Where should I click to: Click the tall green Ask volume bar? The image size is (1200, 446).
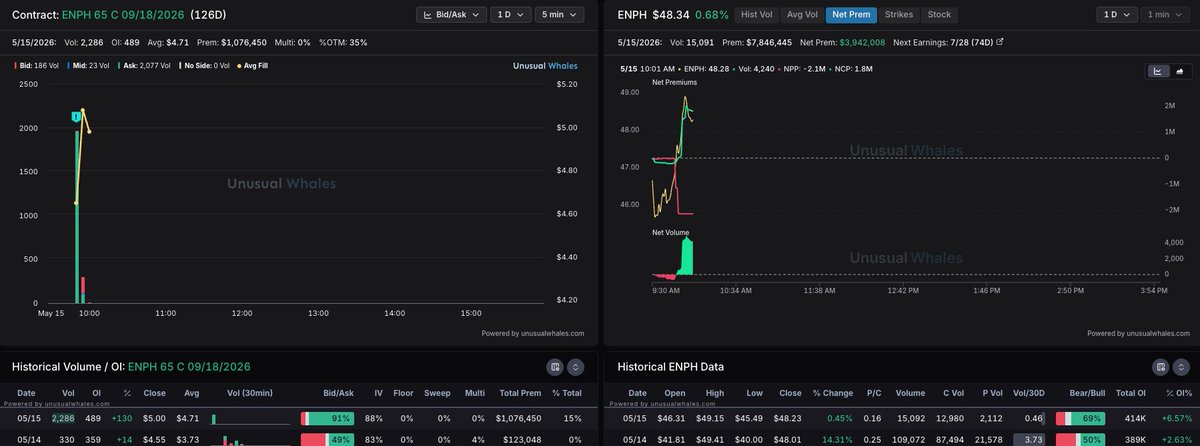76,215
